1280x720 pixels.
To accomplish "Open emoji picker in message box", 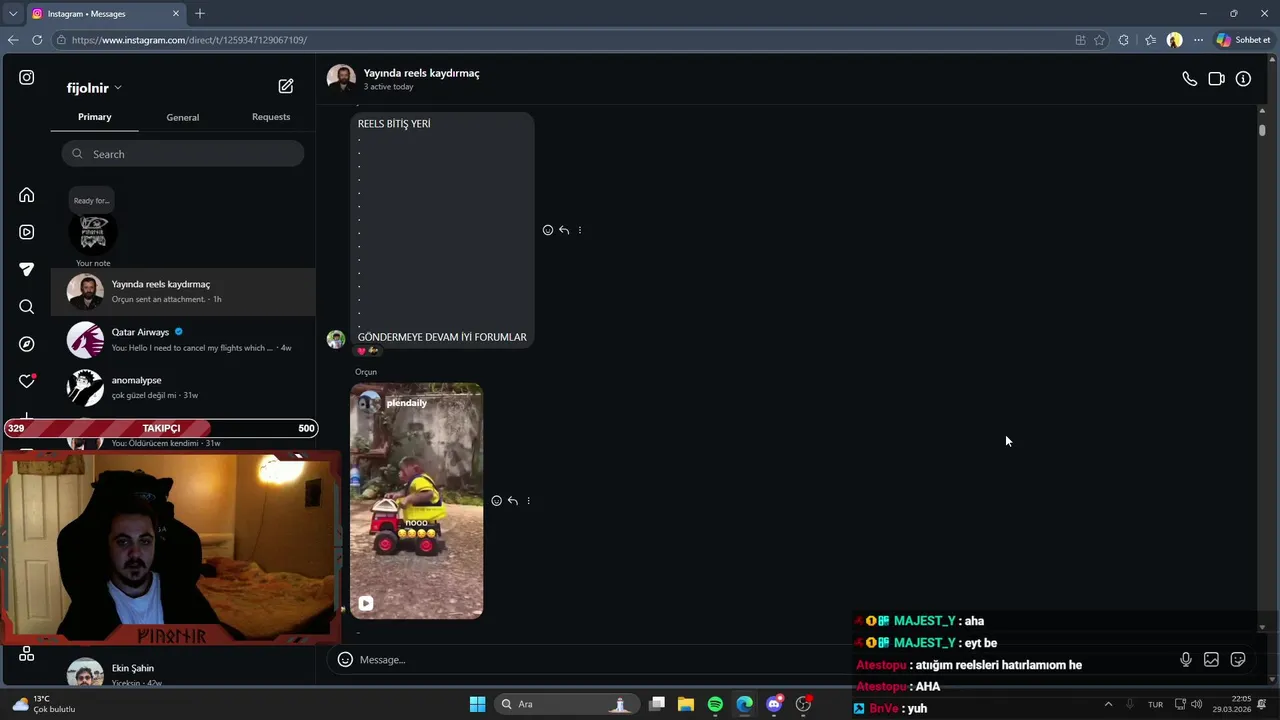I will pos(345,659).
